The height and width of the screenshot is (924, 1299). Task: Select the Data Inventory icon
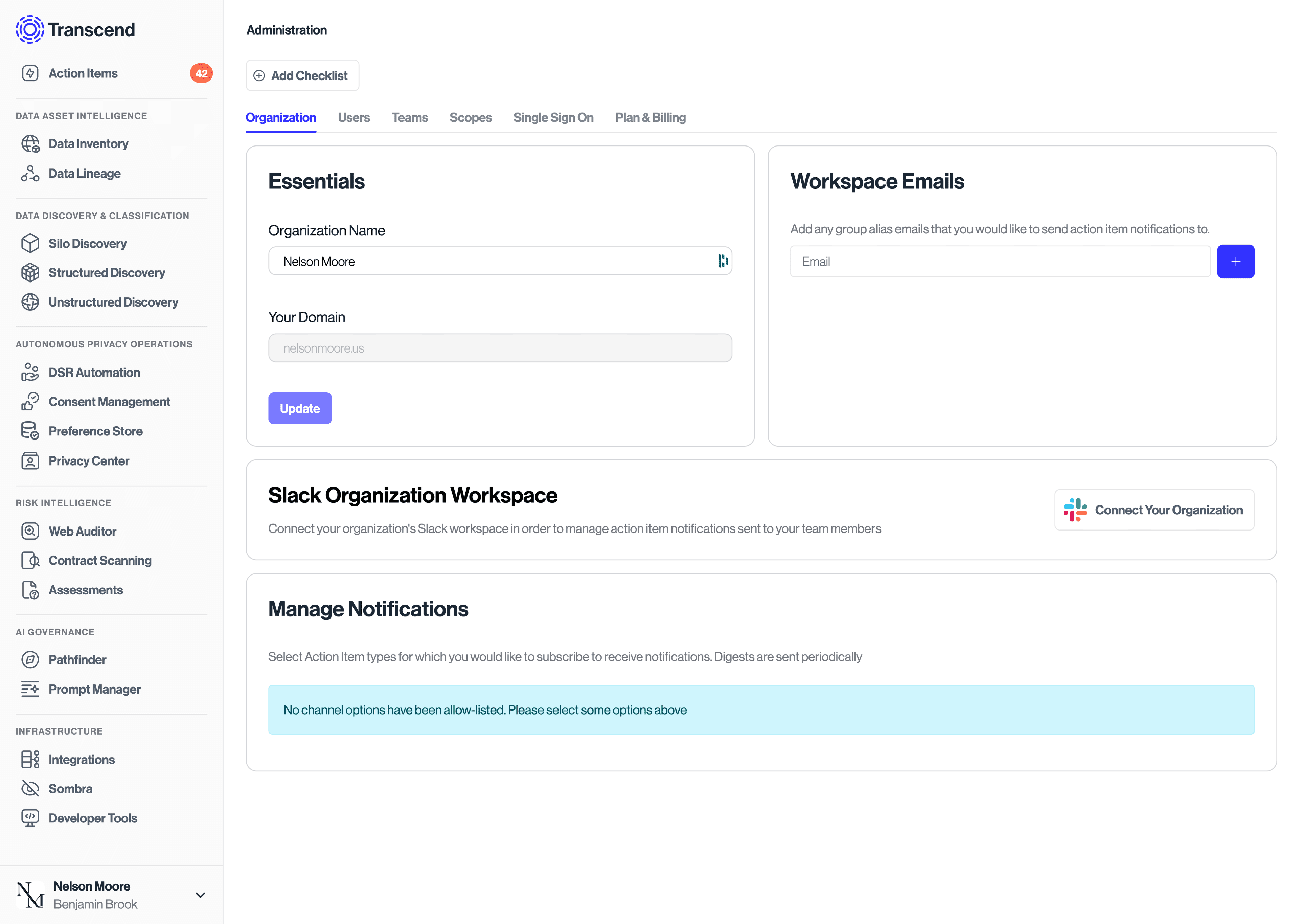tap(30, 143)
